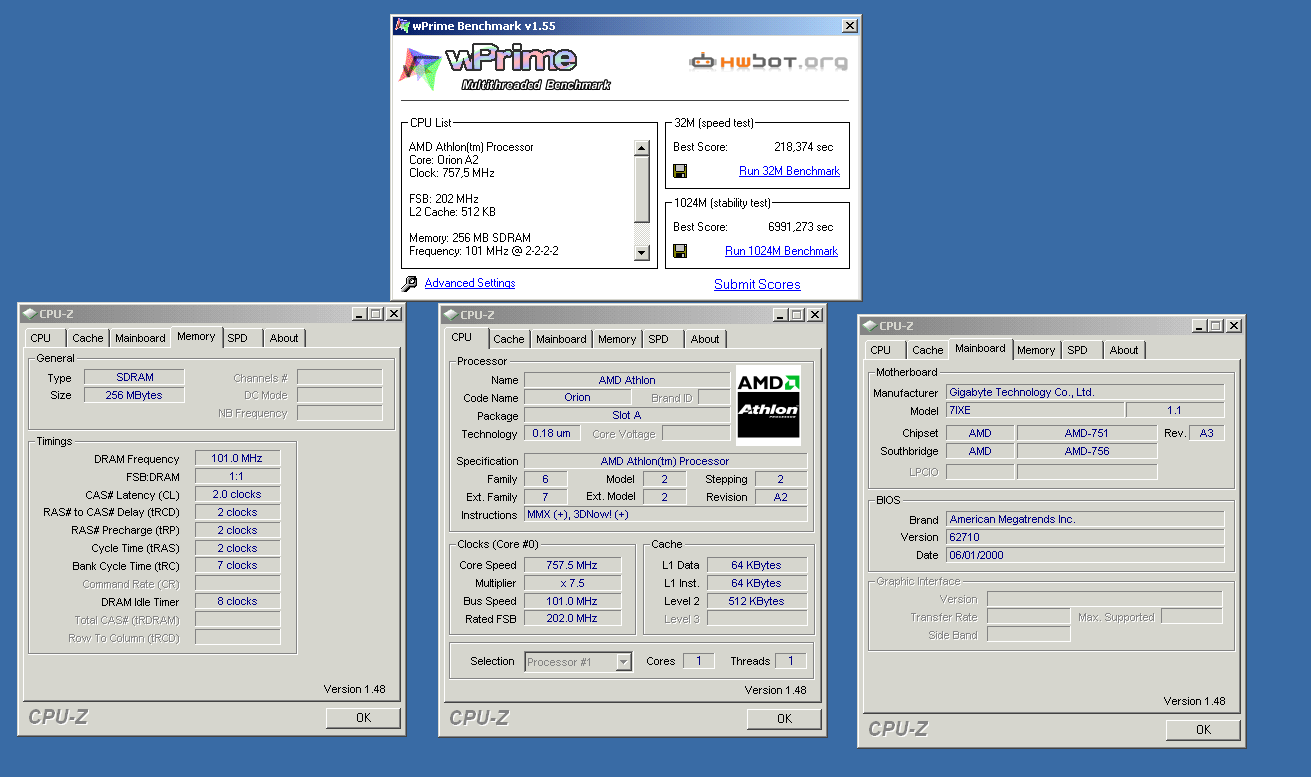Click the Level 2 512 KBytes cache field
Image resolution: width=1311 pixels, height=777 pixels.
pos(757,601)
